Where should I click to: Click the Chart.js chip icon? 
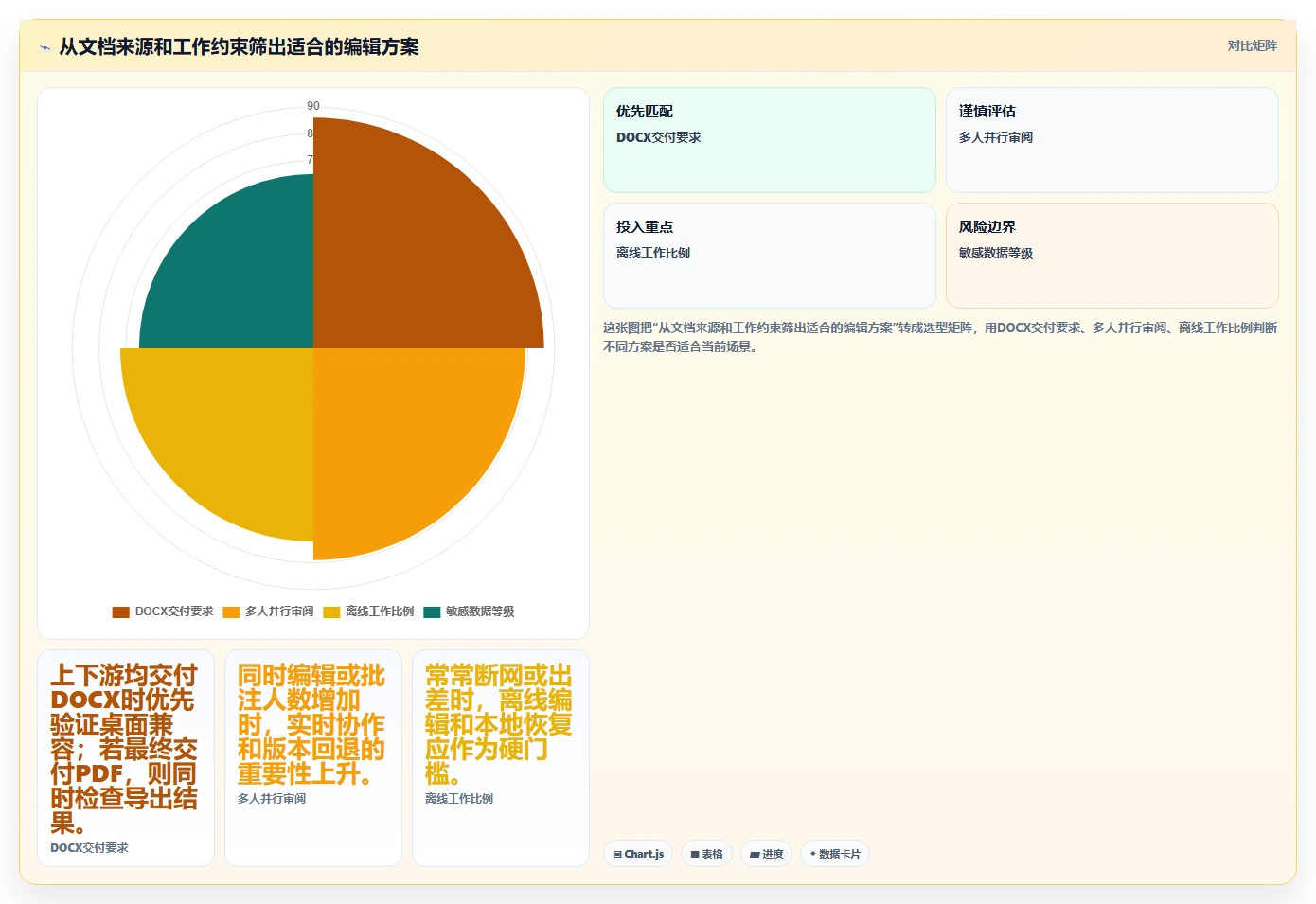[x=617, y=854]
